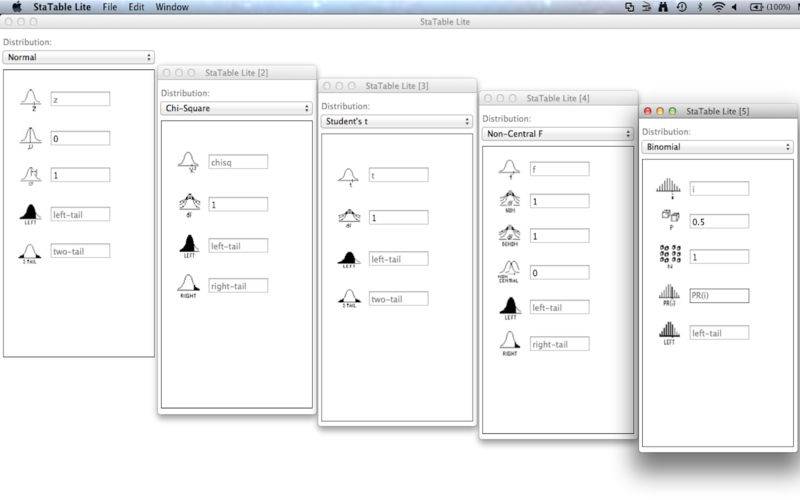The image size is (800, 500).
Task: Open the Non-Central F distribution dropdown
Action: [557, 134]
